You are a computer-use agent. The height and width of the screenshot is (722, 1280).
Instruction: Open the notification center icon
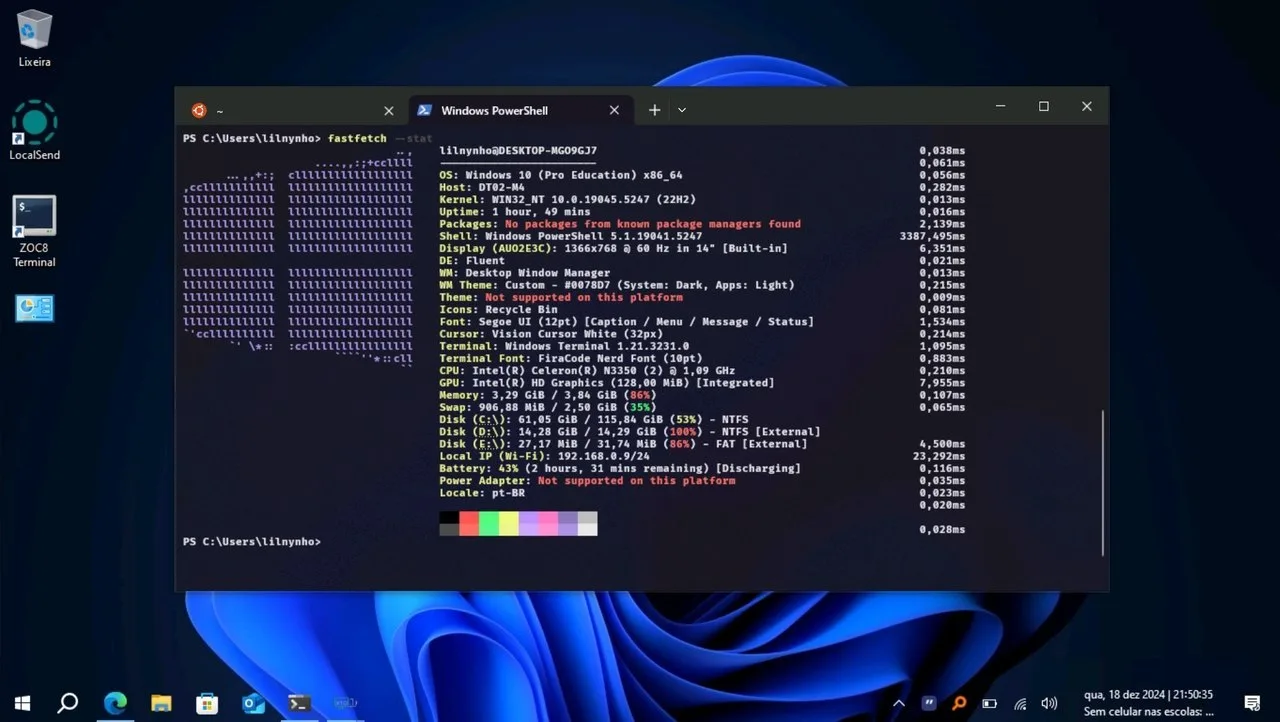[x=1251, y=703]
